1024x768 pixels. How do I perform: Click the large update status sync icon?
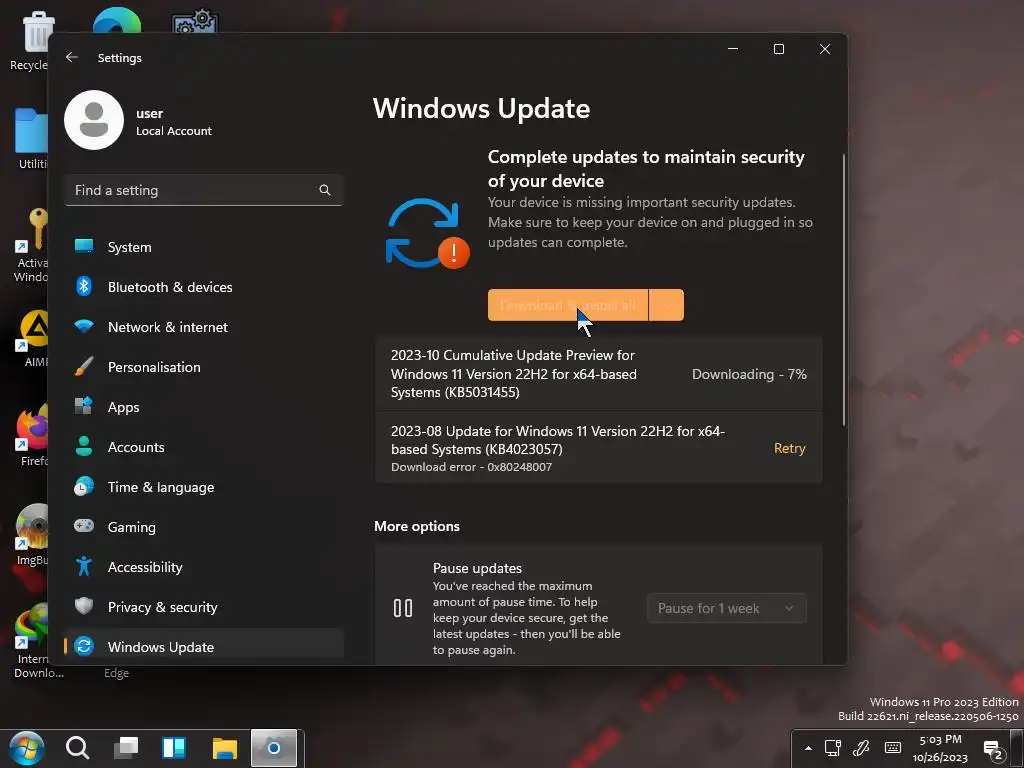pos(426,233)
